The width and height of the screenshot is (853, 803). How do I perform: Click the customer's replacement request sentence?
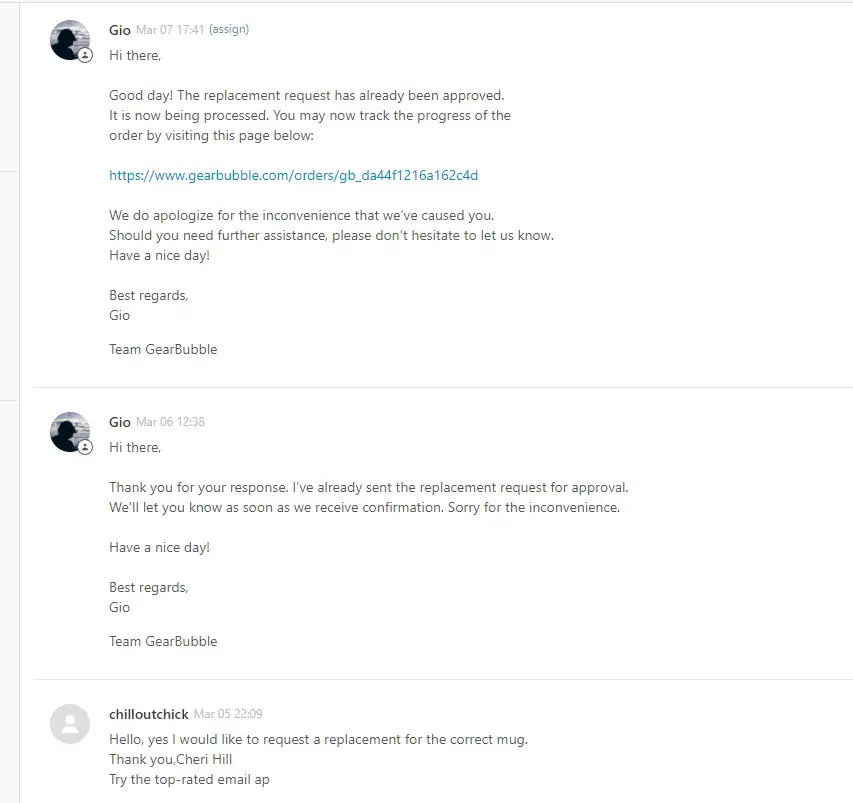tap(318, 739)
